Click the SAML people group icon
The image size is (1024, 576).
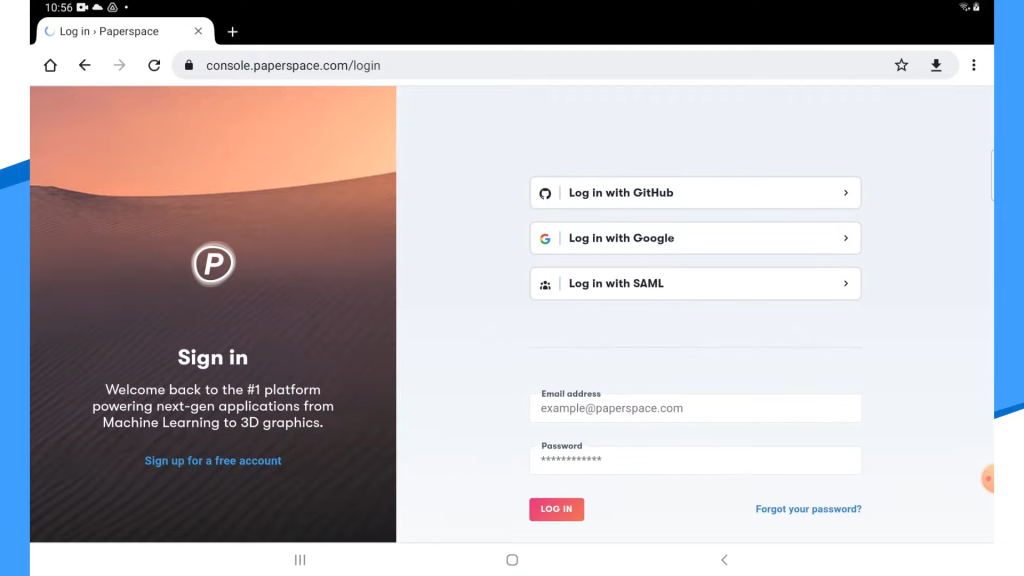[545, 285]
